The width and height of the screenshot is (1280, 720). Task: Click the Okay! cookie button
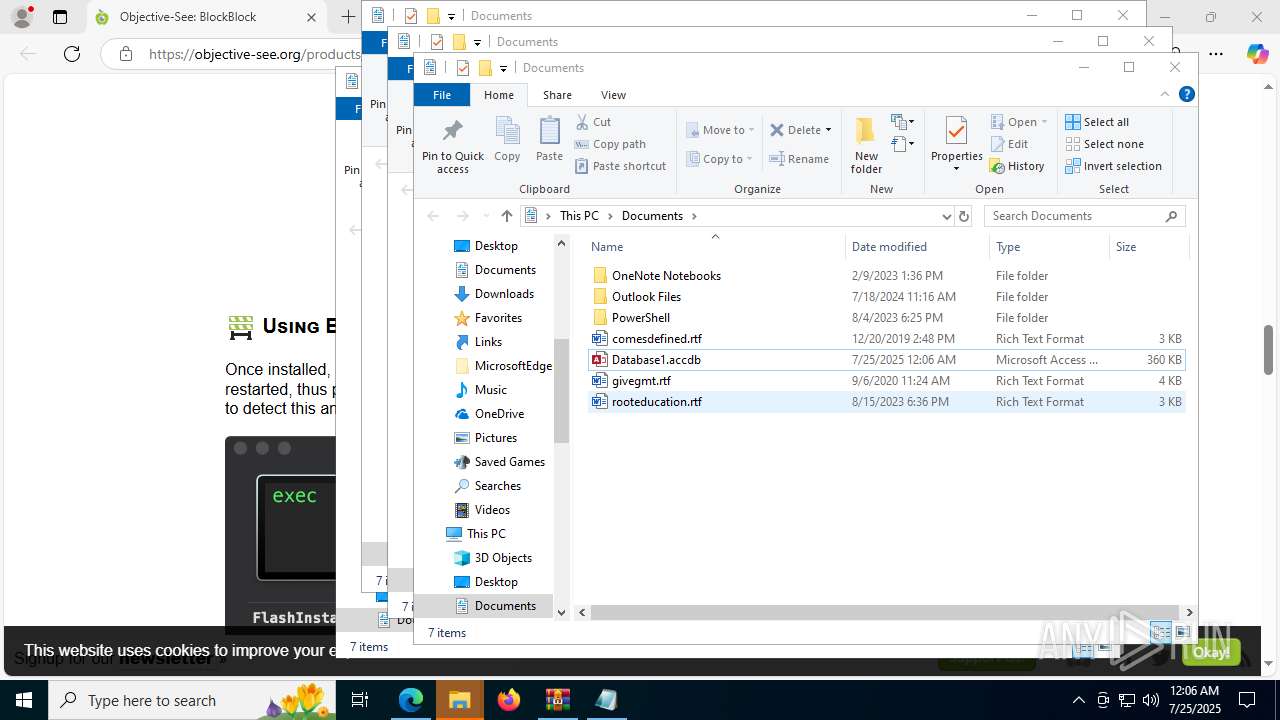[1211, 652]
